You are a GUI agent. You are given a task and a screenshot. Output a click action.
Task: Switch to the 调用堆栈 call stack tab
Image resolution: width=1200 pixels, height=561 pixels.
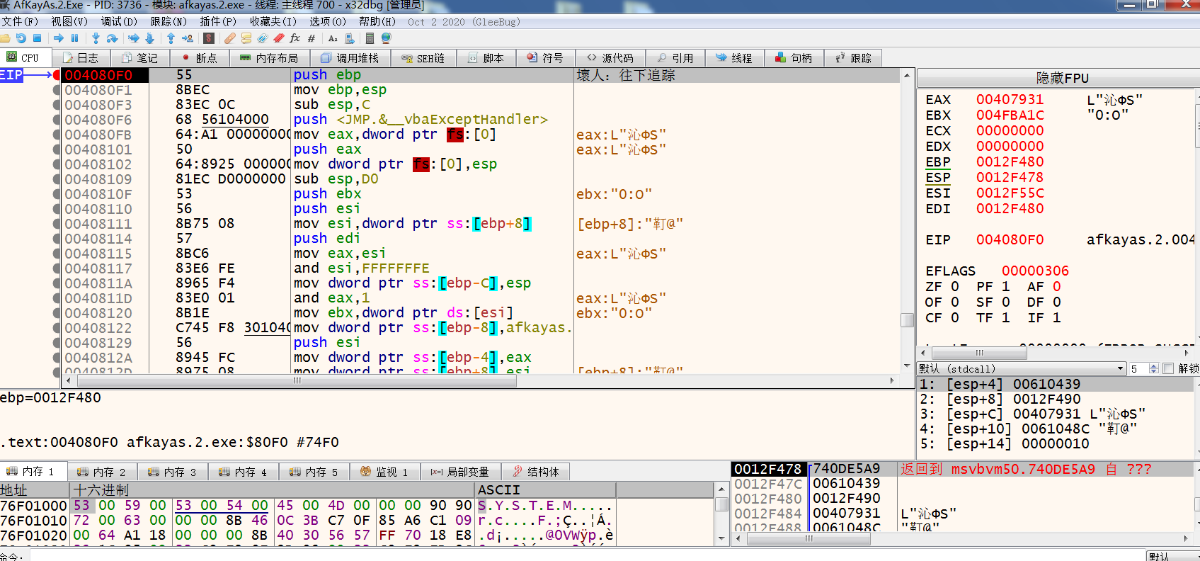(350, 58)
